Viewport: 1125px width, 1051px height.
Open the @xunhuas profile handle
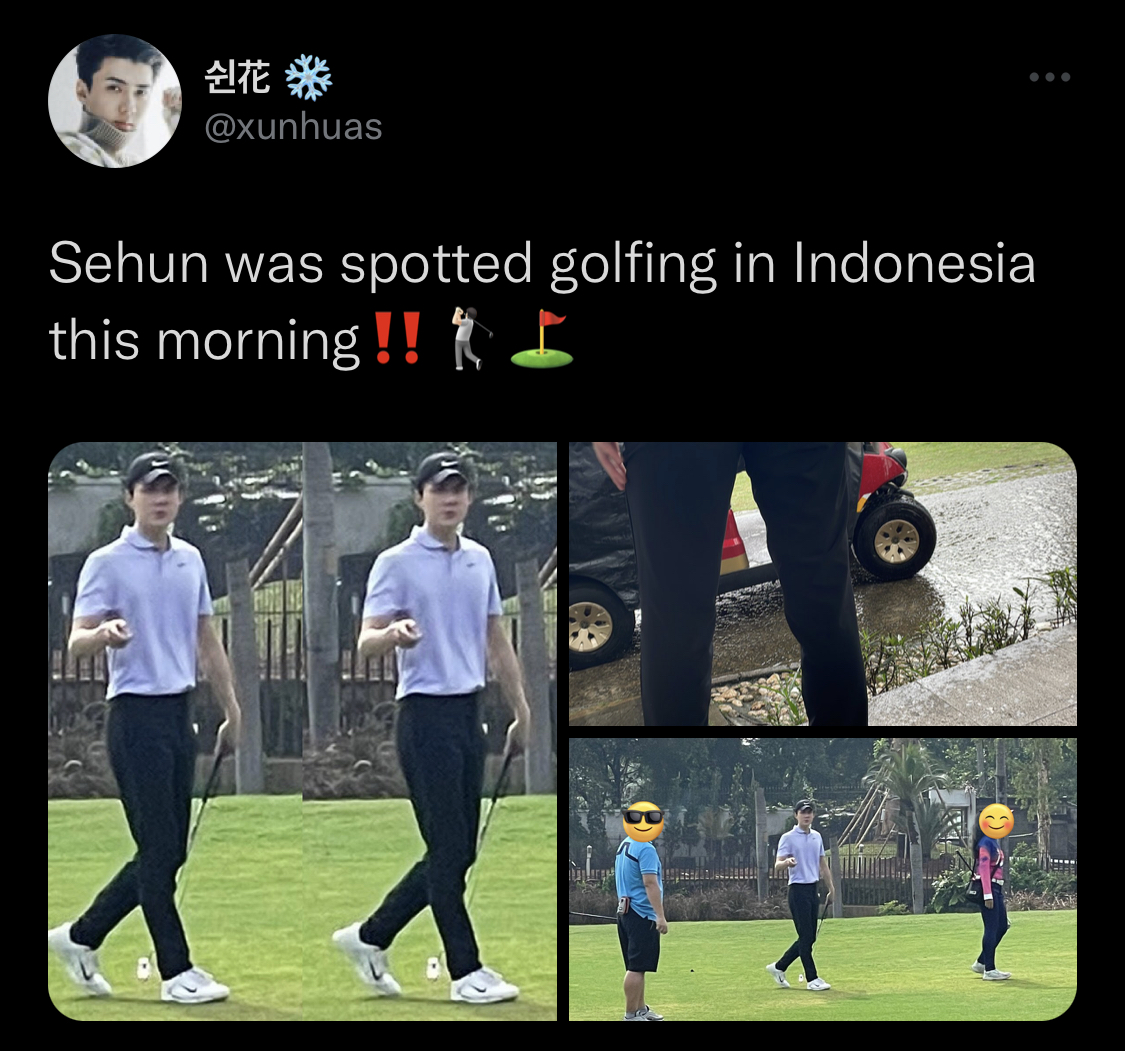pyautogui.click(x=293, y=127)
